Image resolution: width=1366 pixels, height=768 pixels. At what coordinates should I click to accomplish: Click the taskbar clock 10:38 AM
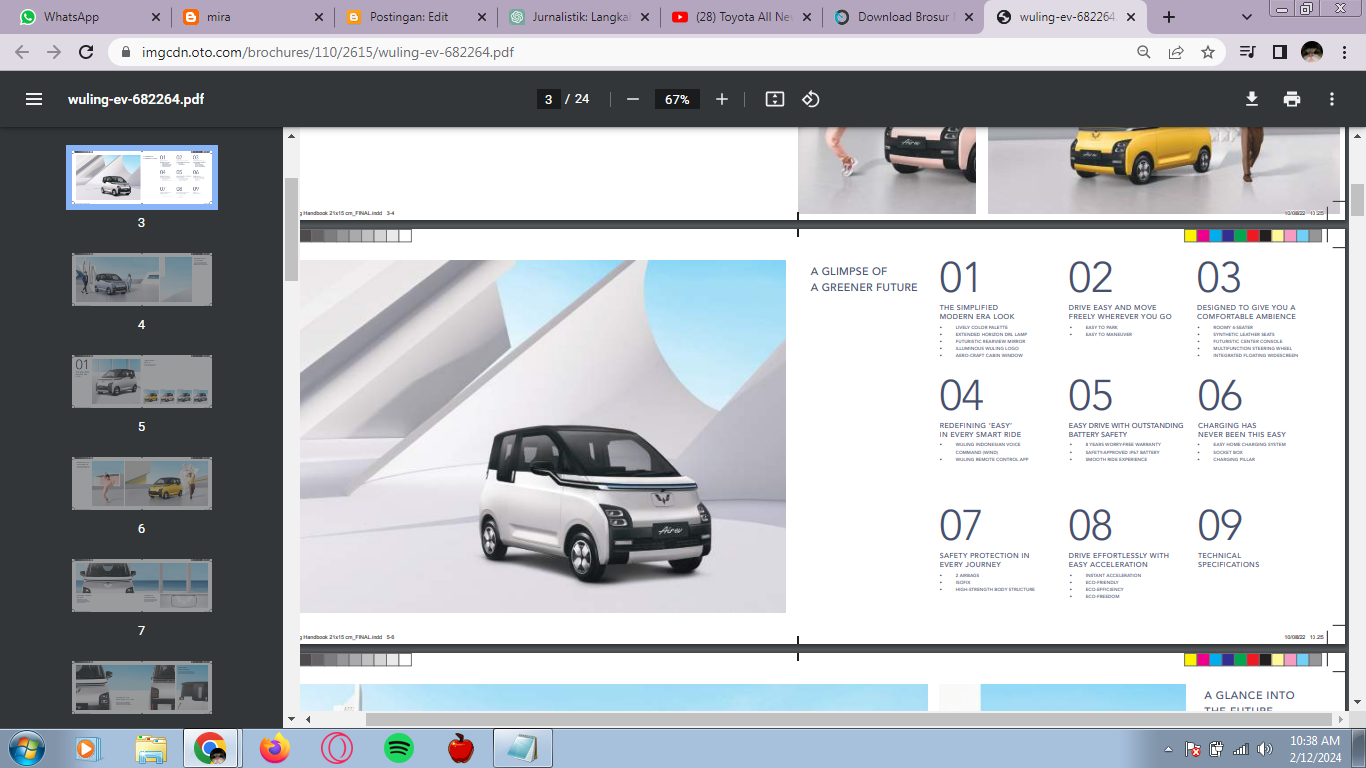tap(1315, 741)
